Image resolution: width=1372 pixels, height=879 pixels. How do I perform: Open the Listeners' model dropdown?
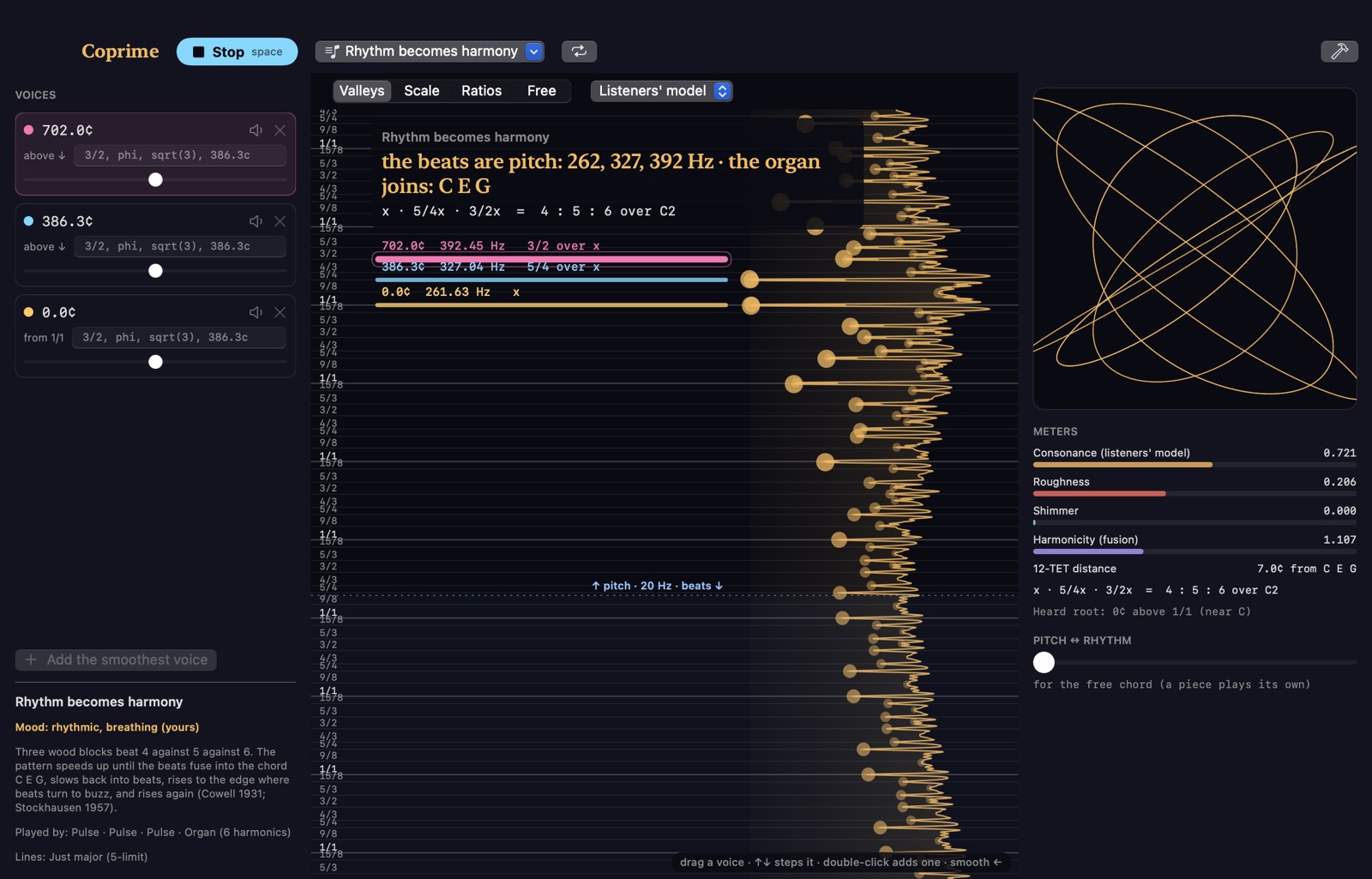(661, 91)
